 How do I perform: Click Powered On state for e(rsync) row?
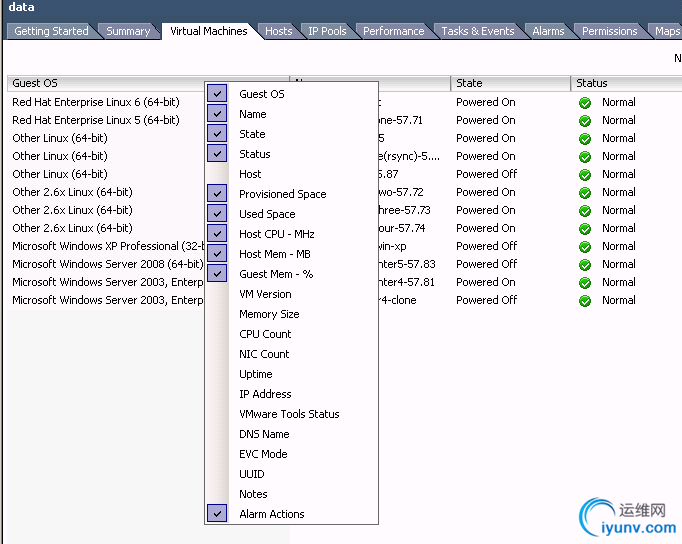coord(485,156)
